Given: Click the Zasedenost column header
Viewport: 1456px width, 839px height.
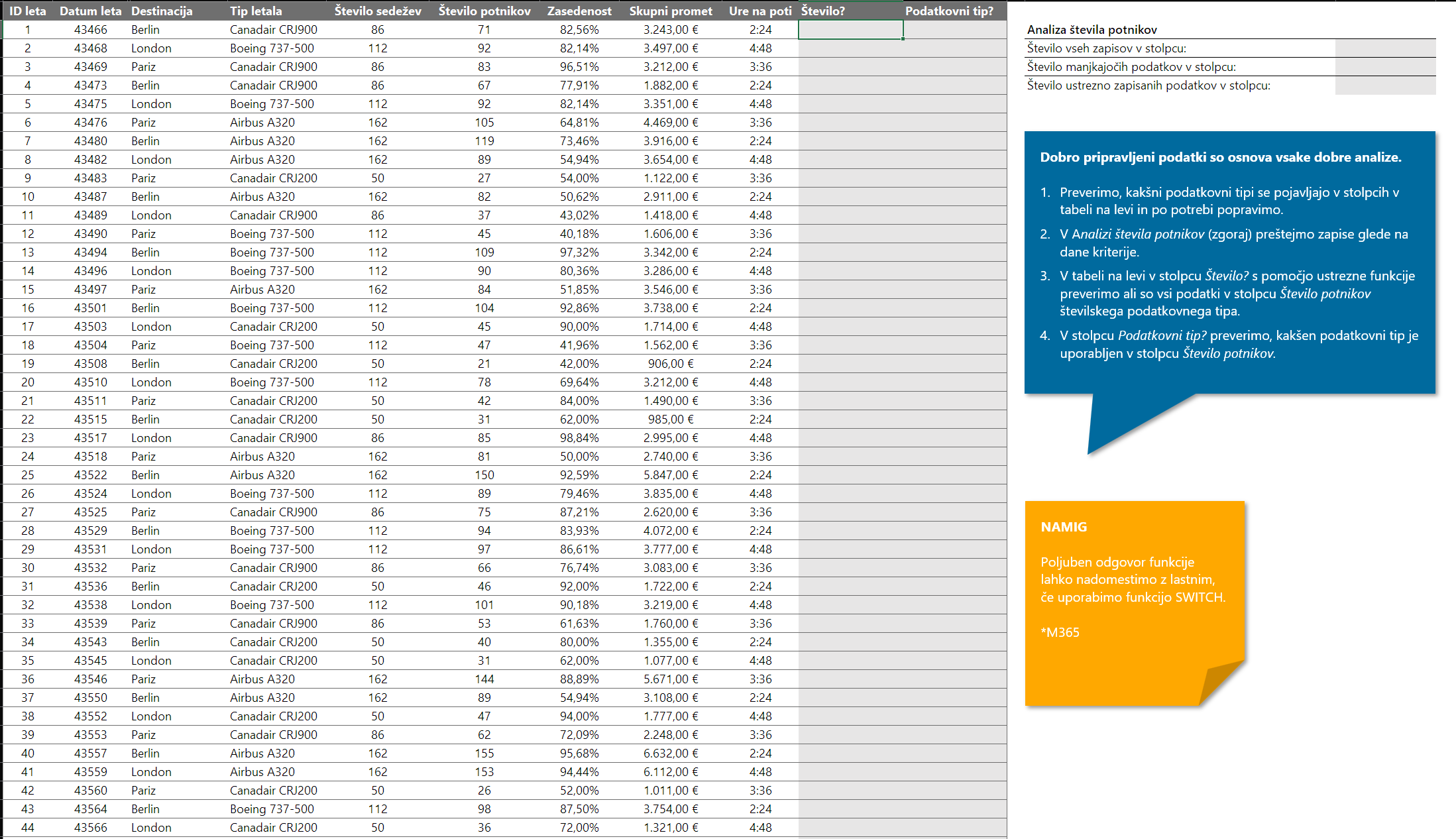Looking at the screenshot, I should tap(579, 11).
